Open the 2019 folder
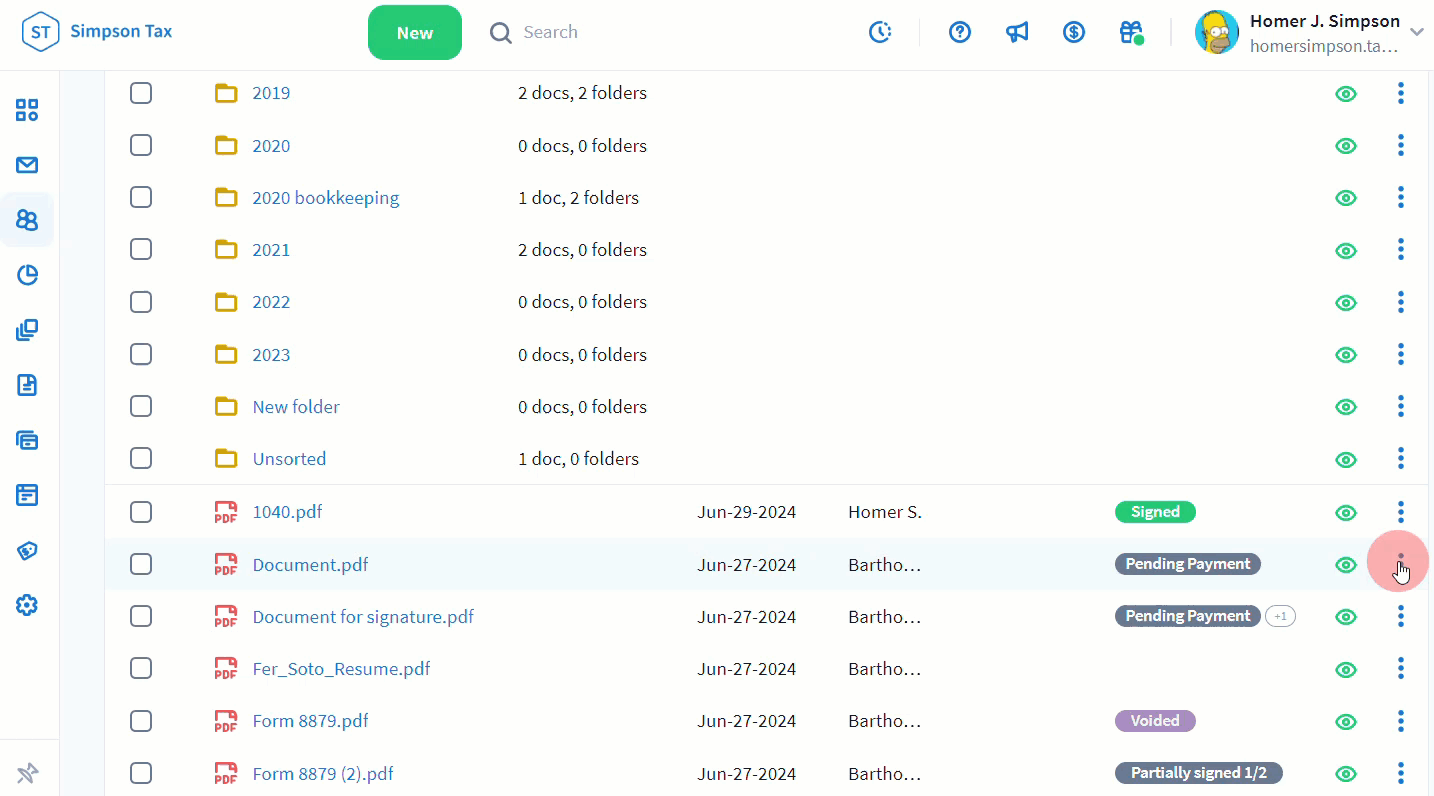This screenshot has height=796, width=1434. [x=270, y=93]
